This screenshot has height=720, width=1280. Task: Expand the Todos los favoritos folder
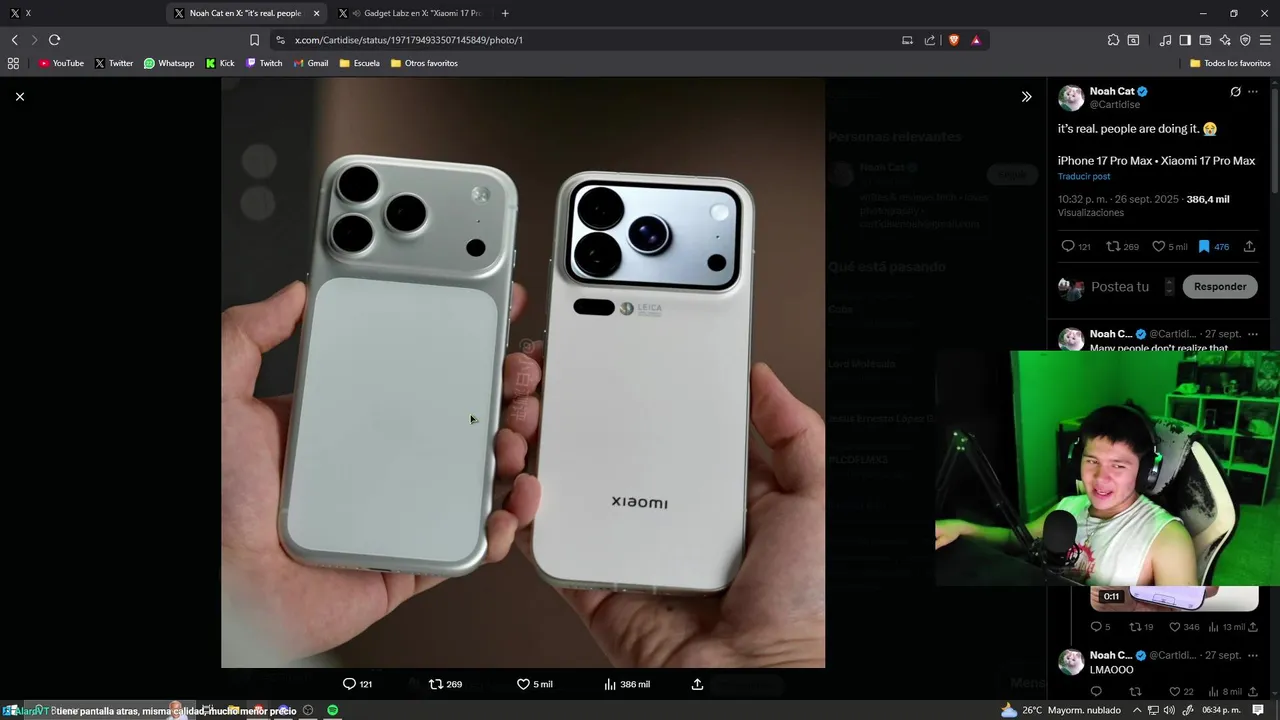1230,63
